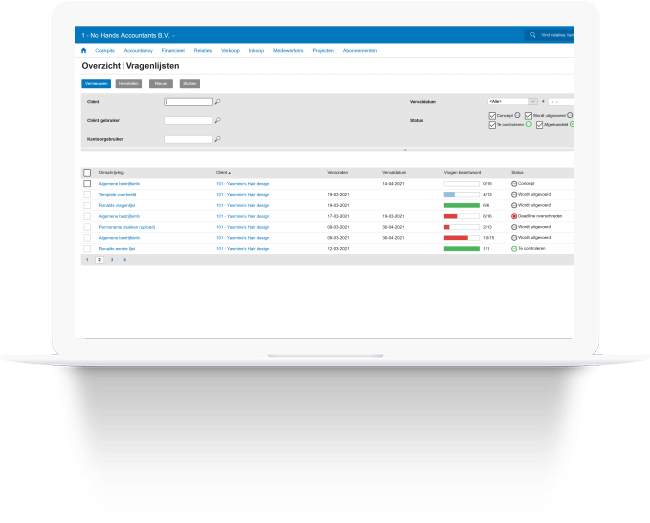This screenshot has width=650, height=523.
Task: Click the grey circle icon beside the Concept filter
Action: coord(517,115)
